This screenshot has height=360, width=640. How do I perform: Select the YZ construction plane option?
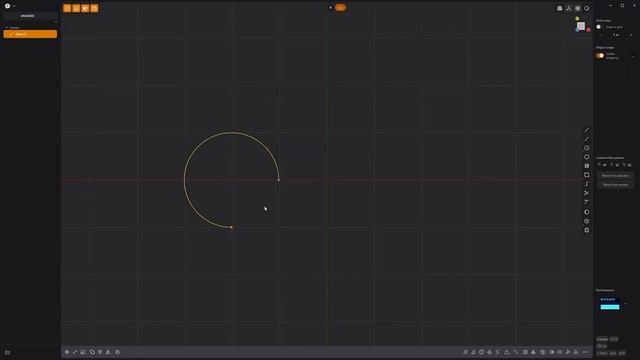[615, 165]
